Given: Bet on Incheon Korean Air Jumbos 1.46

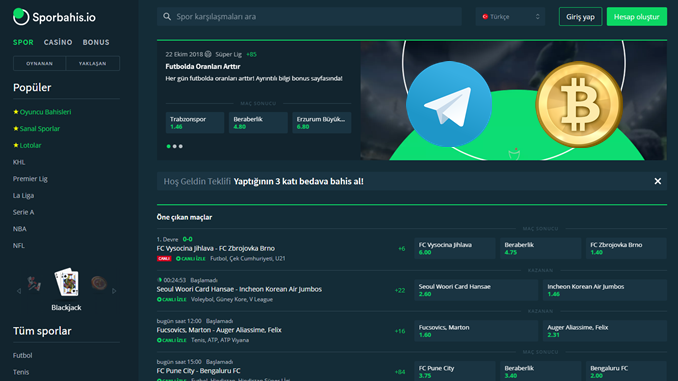Looking at the screenshot, I should click(x=605, y=290).
